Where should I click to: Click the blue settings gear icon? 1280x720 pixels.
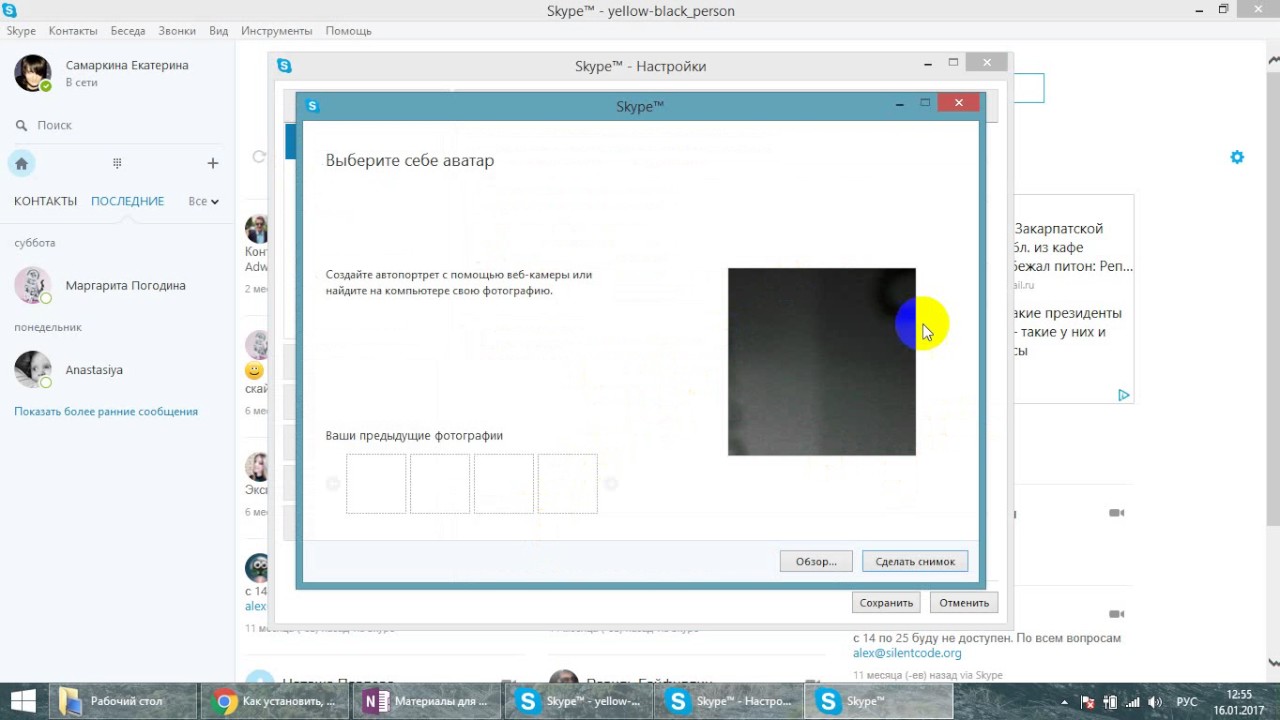[1237, 157]
